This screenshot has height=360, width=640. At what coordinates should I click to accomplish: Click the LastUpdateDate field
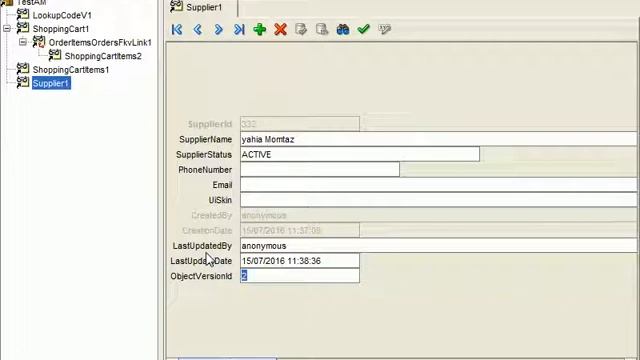pyautogui.click(x=300, y=261)
